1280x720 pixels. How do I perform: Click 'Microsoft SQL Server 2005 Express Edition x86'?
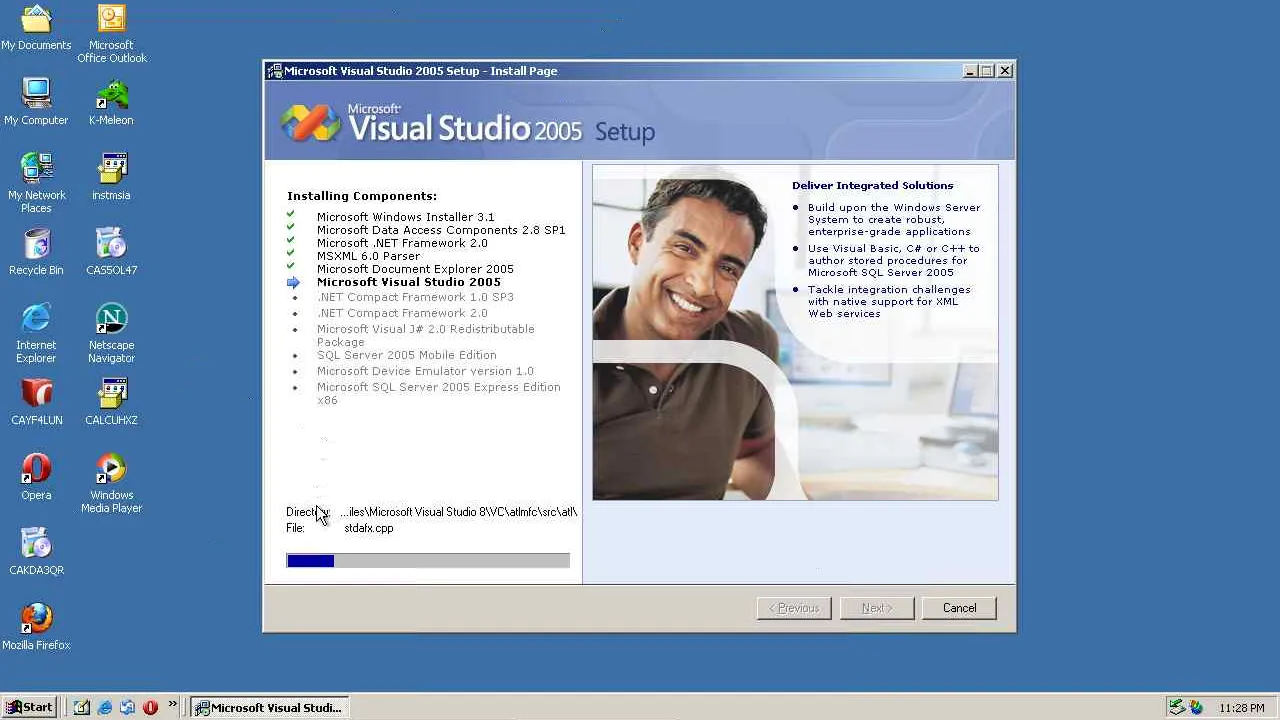[439, 393]
